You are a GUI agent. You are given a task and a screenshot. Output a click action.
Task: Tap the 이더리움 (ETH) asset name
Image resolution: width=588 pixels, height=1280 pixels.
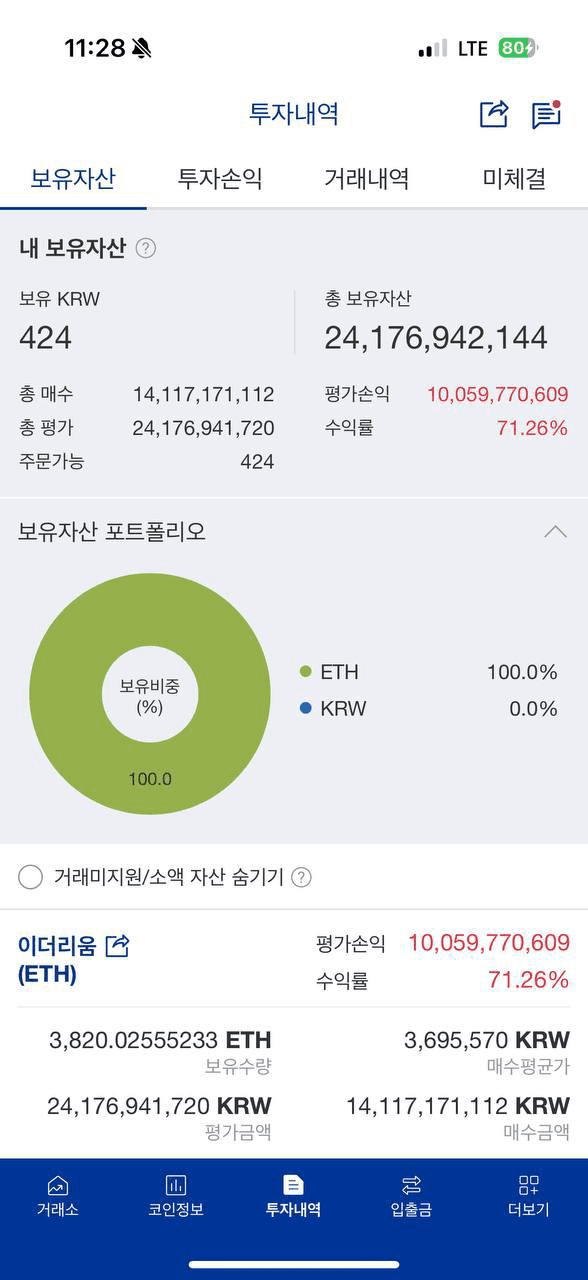[x=59, y=959]
